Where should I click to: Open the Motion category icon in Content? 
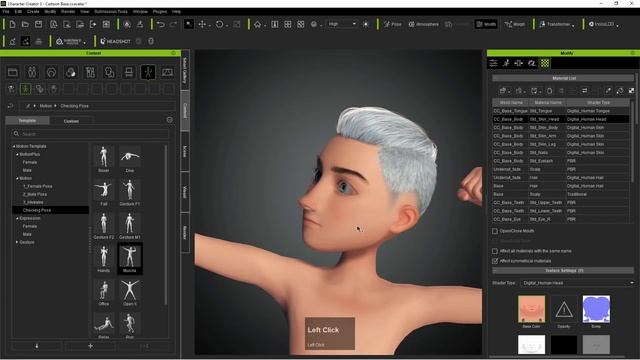[x=148, y=72]
